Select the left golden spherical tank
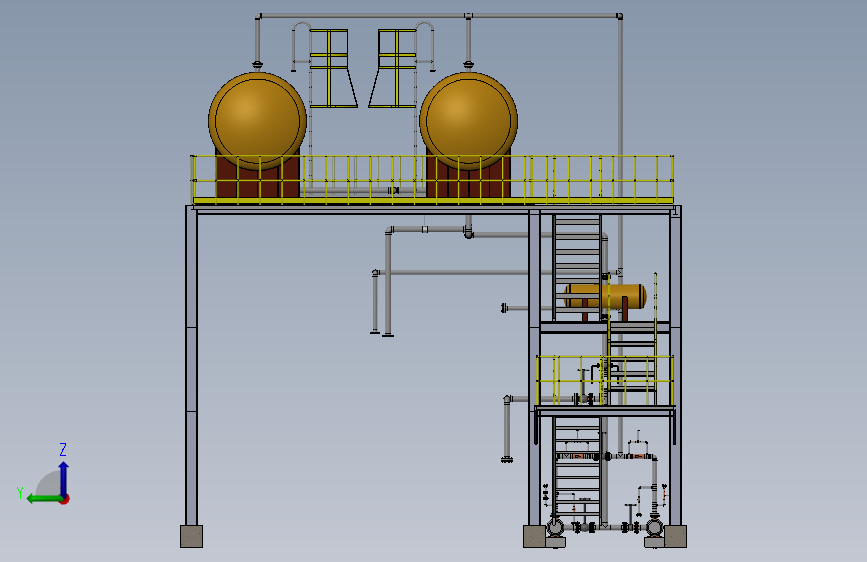Image resolution: width=867 pixels, height=562 pixels. coord(257,121)
